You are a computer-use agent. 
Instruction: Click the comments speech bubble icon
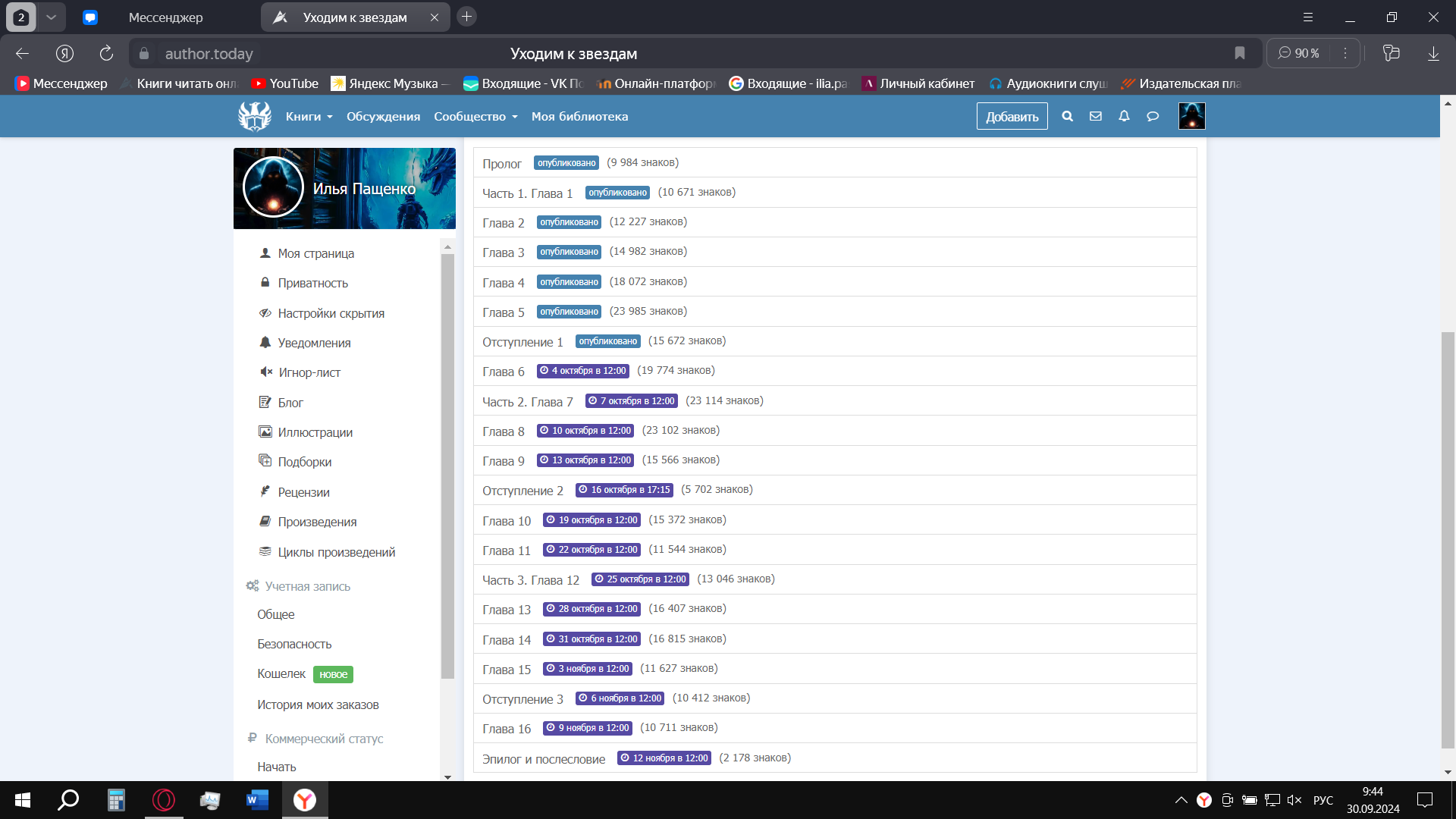pos(1153,116)
